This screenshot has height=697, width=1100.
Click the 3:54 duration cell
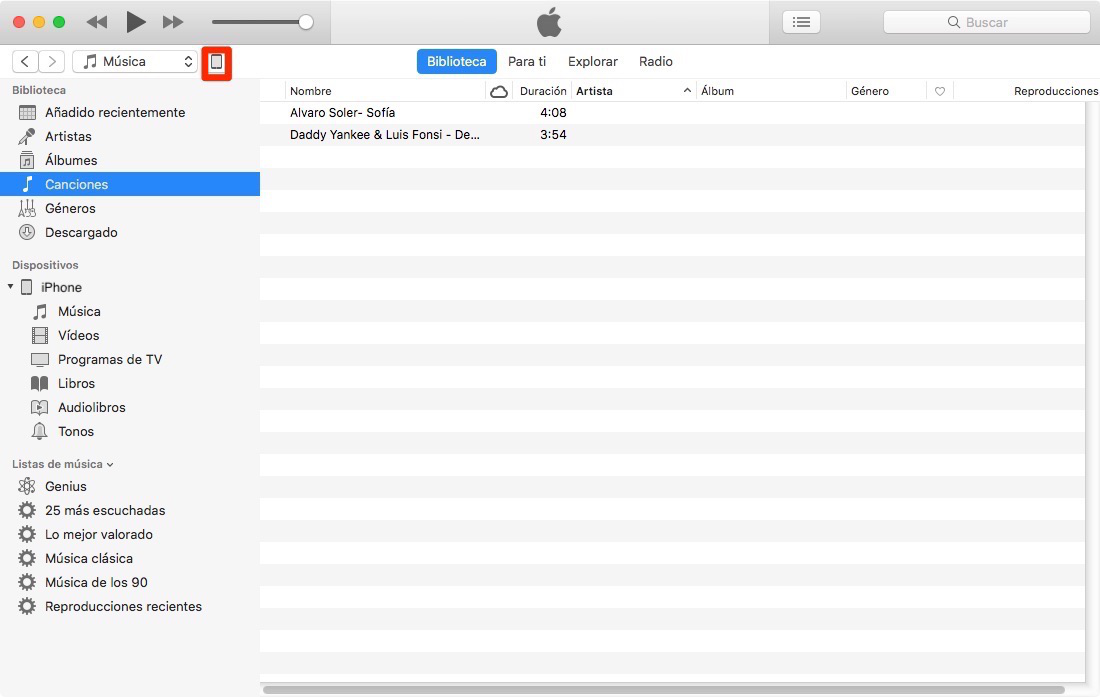coord(553,135)
